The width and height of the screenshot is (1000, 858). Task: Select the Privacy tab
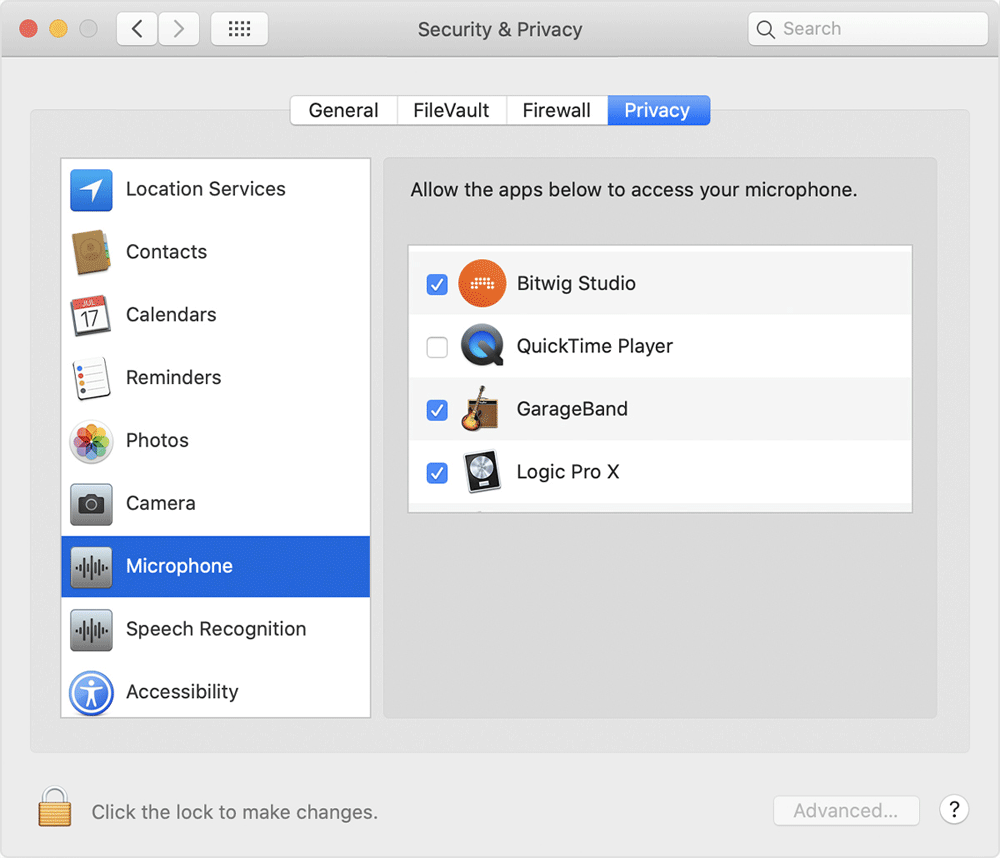pos(658,110)
